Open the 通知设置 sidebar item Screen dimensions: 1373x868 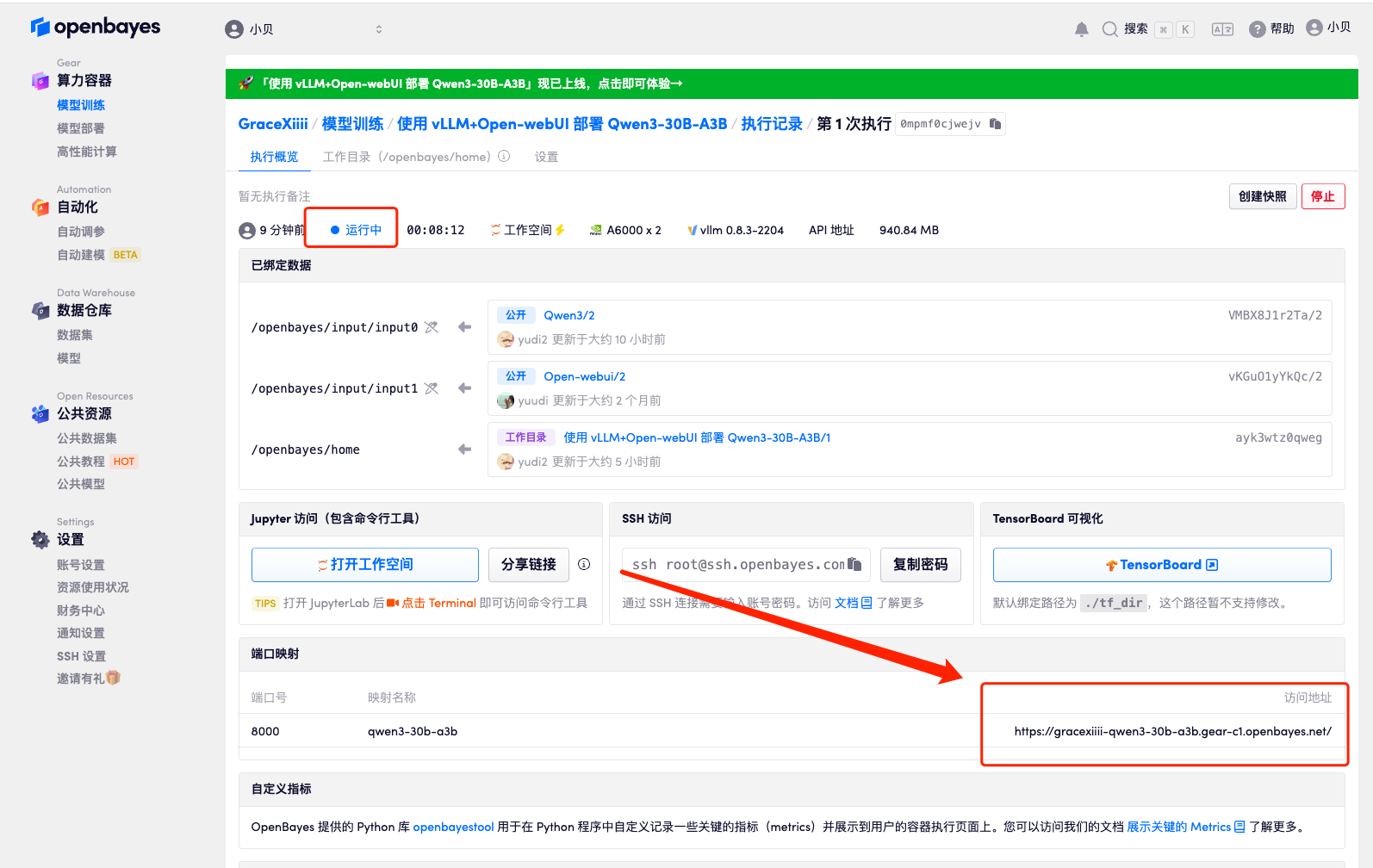(81, 633)
